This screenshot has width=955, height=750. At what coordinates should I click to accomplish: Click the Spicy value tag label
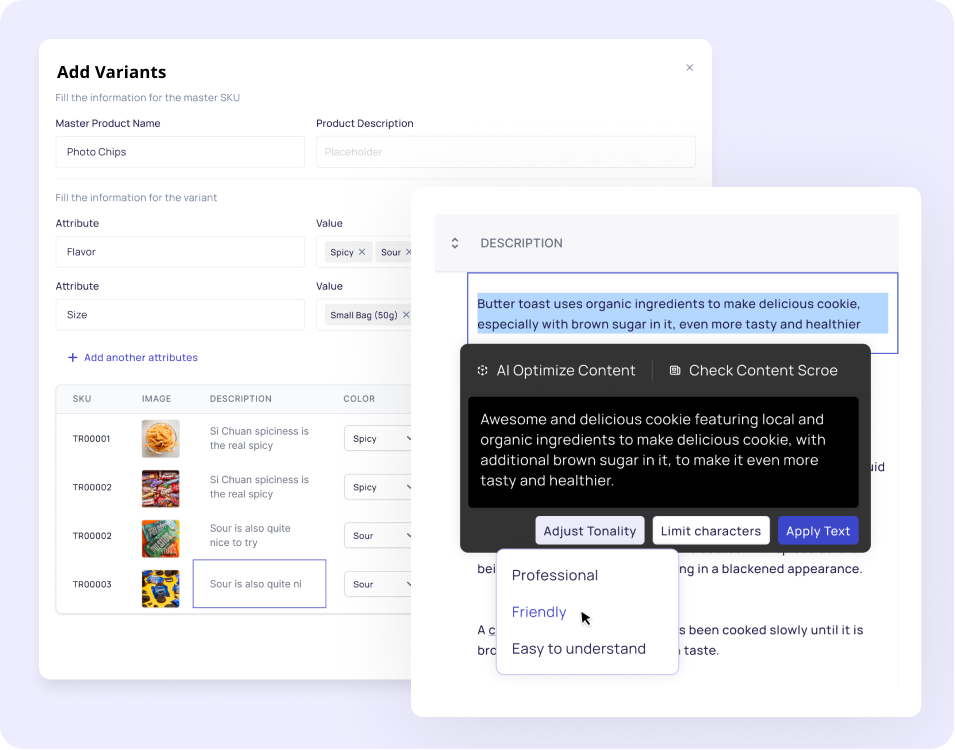(342, 252)
